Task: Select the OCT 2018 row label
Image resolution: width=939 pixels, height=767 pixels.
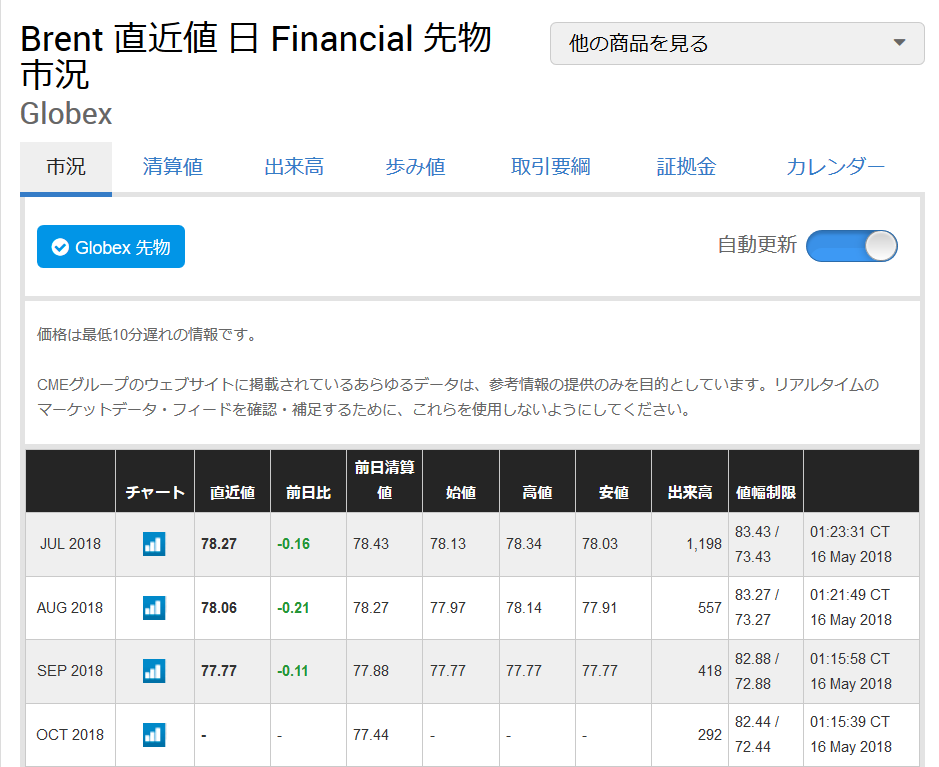Action: (70, 735)
